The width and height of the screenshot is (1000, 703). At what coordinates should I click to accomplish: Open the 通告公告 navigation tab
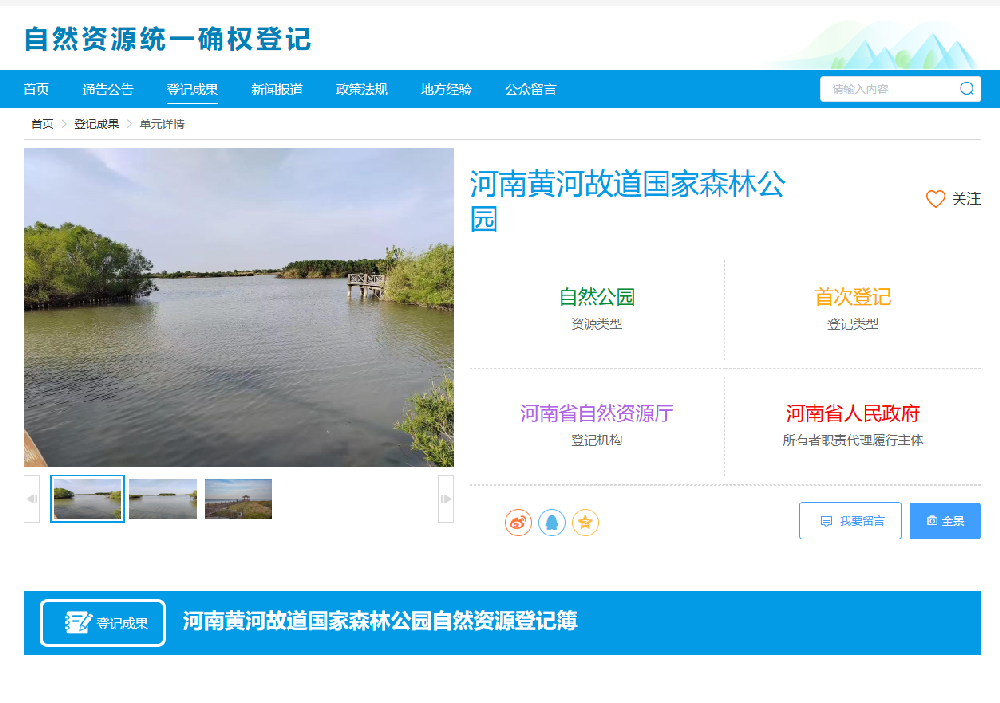tap(108, 89)
